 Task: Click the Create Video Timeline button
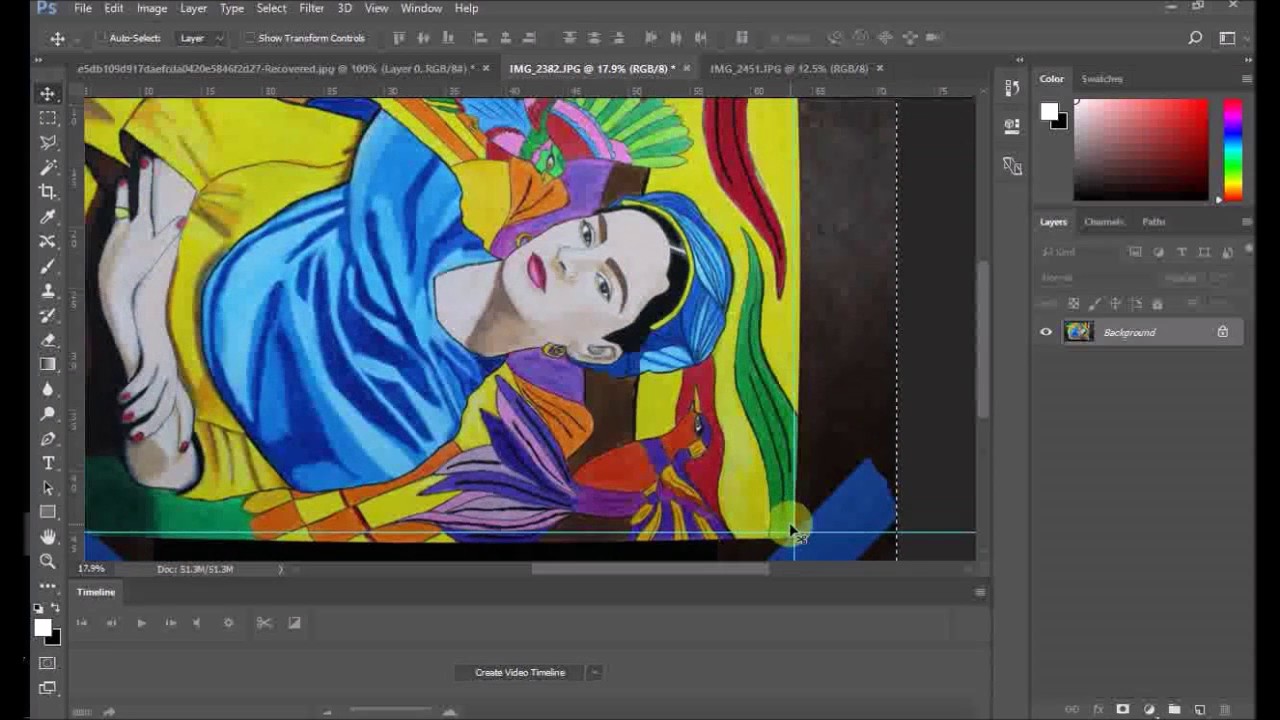tap(520, 672)
